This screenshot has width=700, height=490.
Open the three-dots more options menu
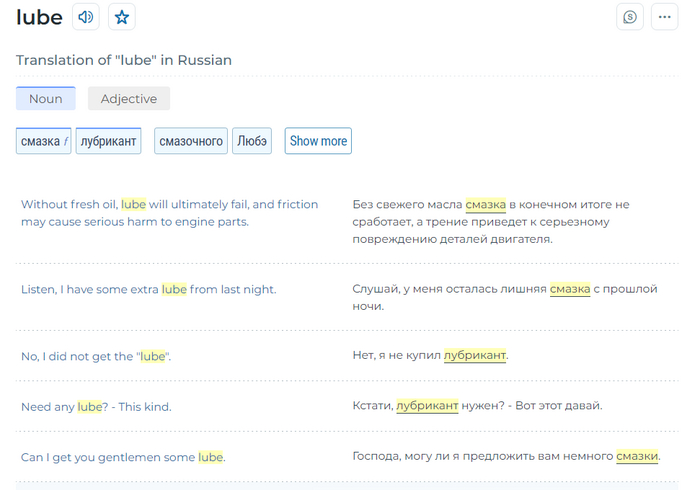[664, 17]
